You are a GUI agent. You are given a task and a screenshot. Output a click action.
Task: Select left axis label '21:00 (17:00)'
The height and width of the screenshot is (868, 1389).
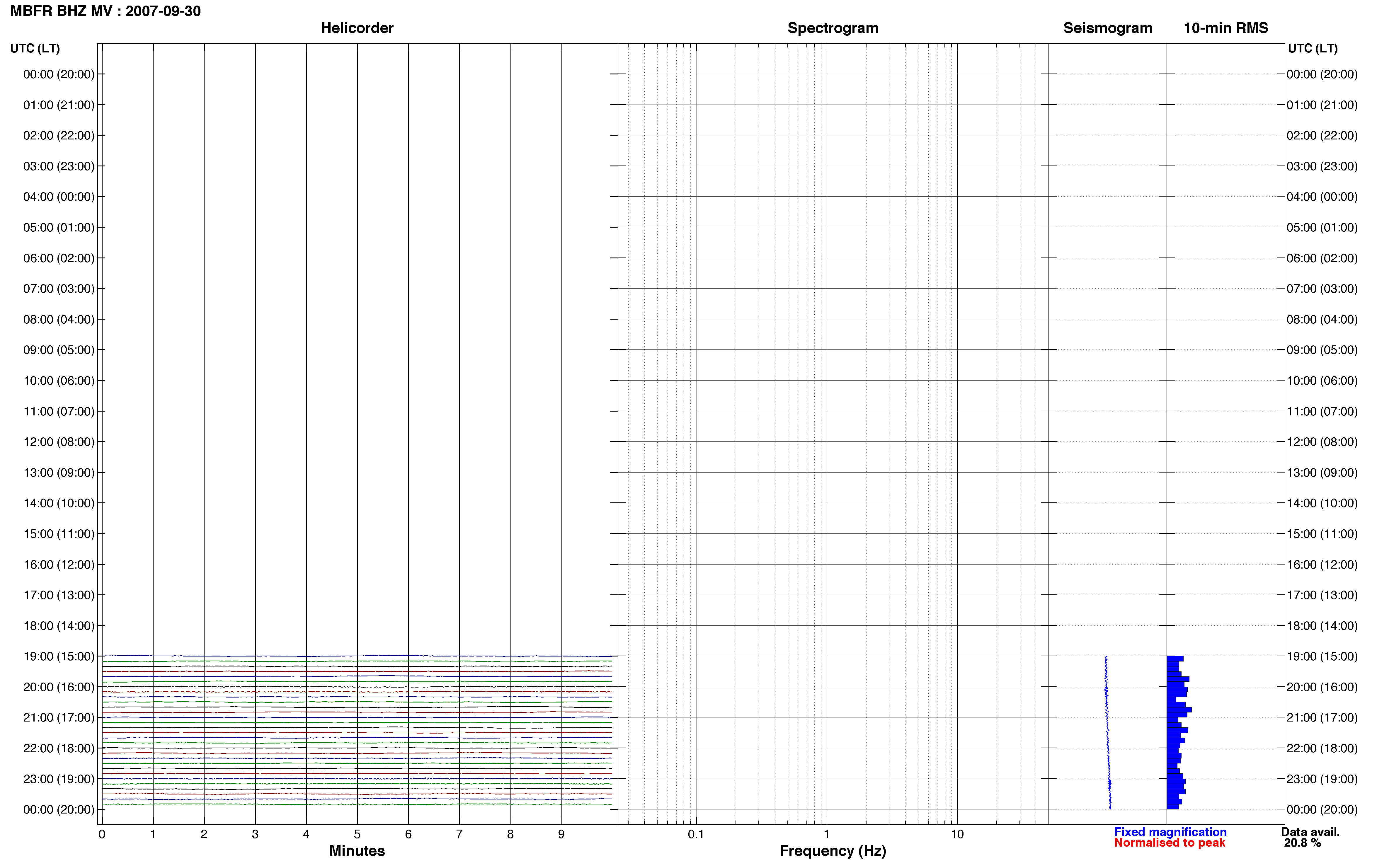pos(59,718)
